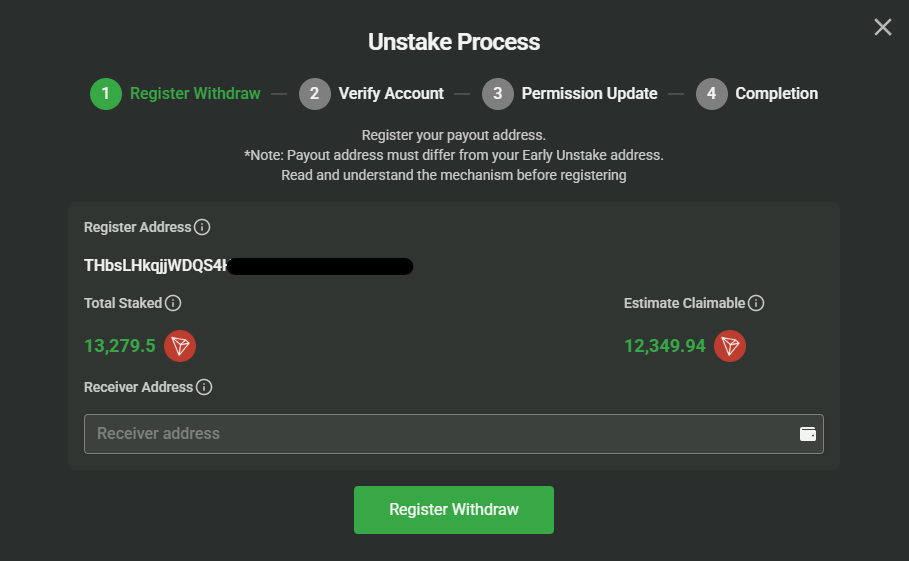
Task: Open Estimate Claimable info icon
Action: 756,303
